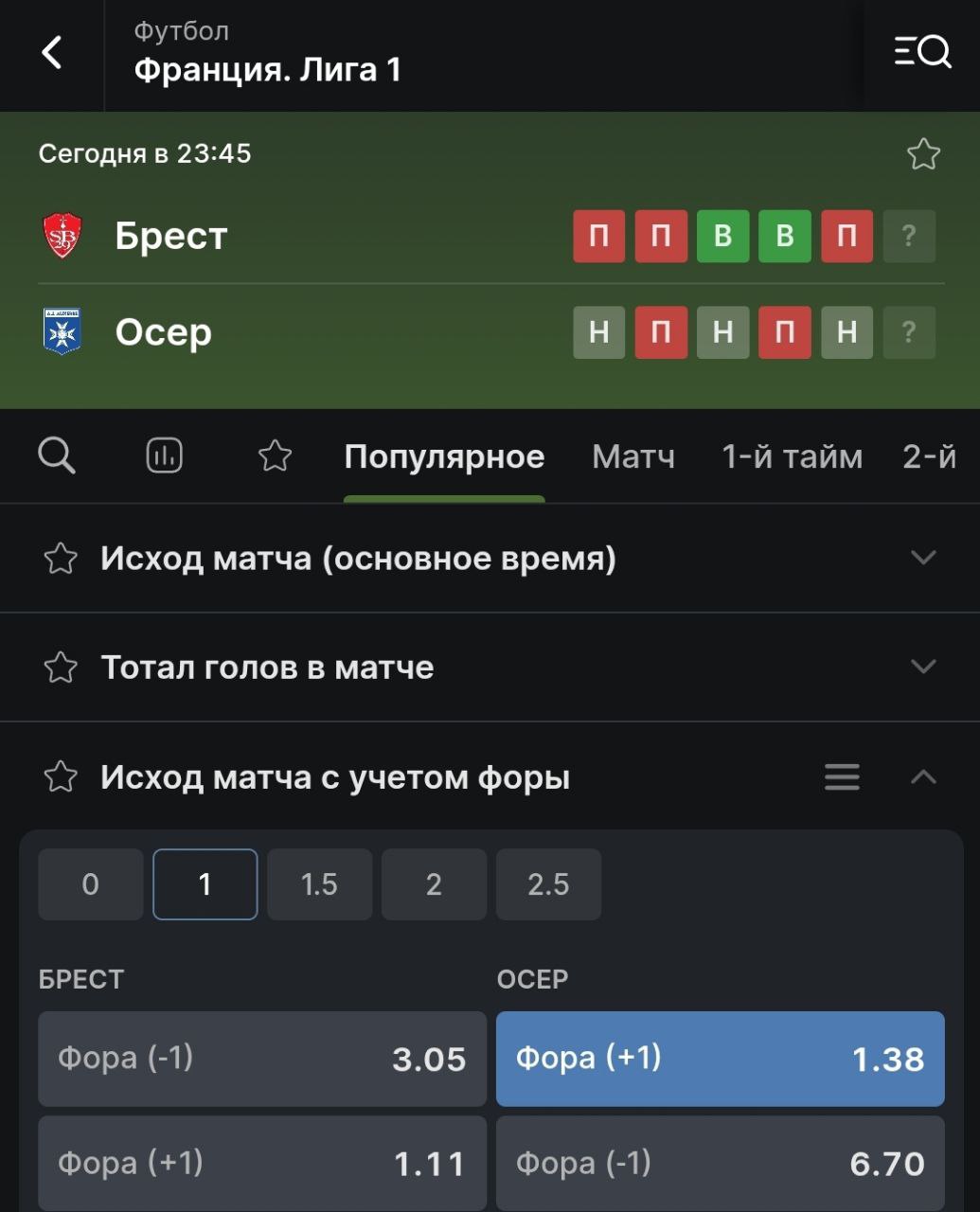
Task: Click the Auxerre team logo
Action: click(x=62, y=331)
